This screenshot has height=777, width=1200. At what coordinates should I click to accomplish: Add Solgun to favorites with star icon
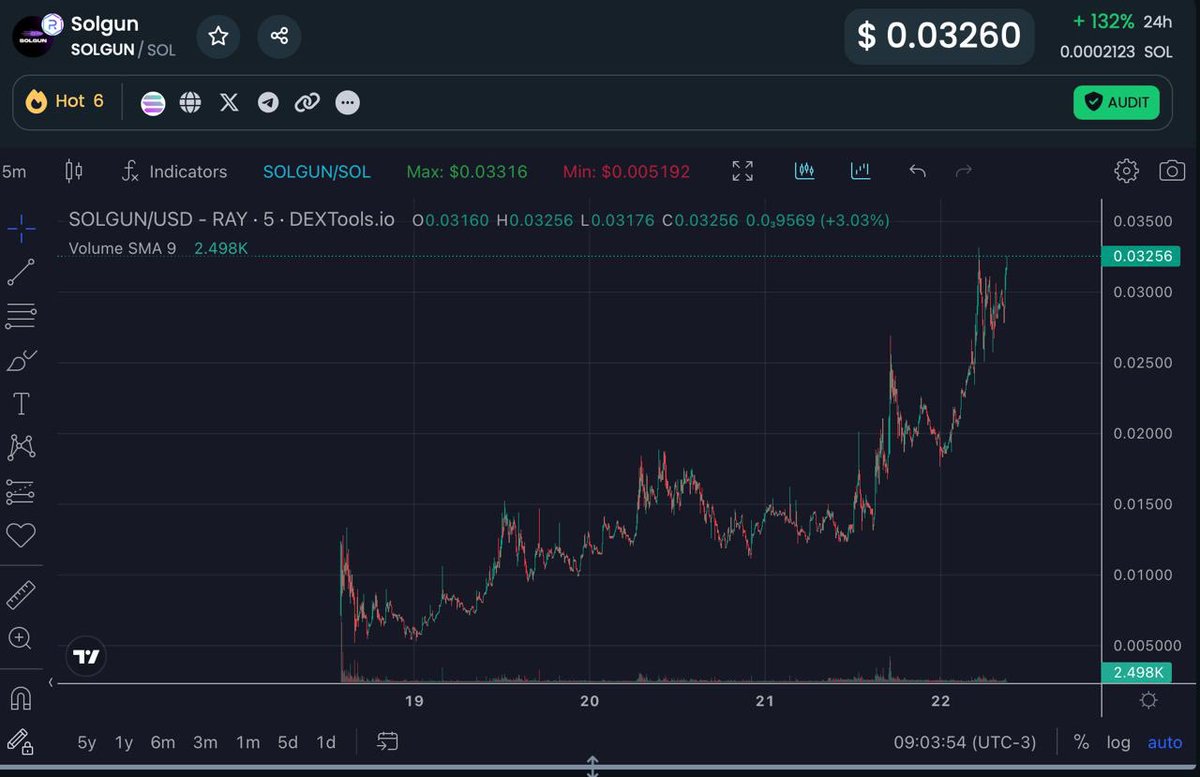click(218, 37)
